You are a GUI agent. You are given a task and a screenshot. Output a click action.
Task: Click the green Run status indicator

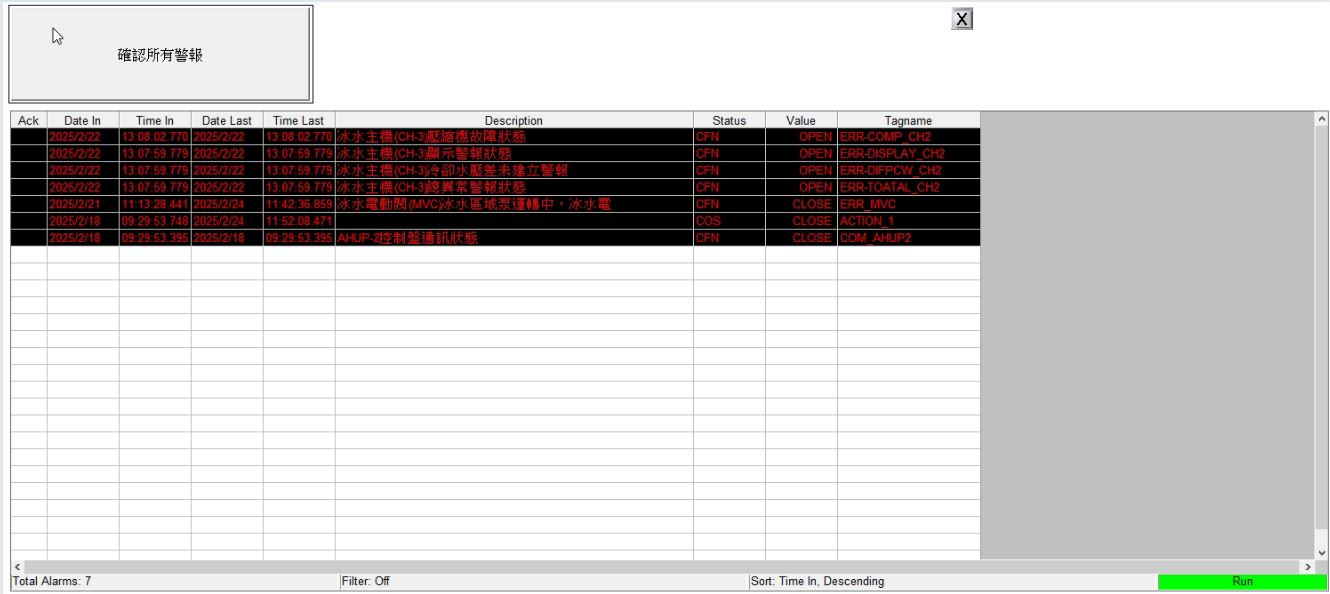[x=1242, y=581]
